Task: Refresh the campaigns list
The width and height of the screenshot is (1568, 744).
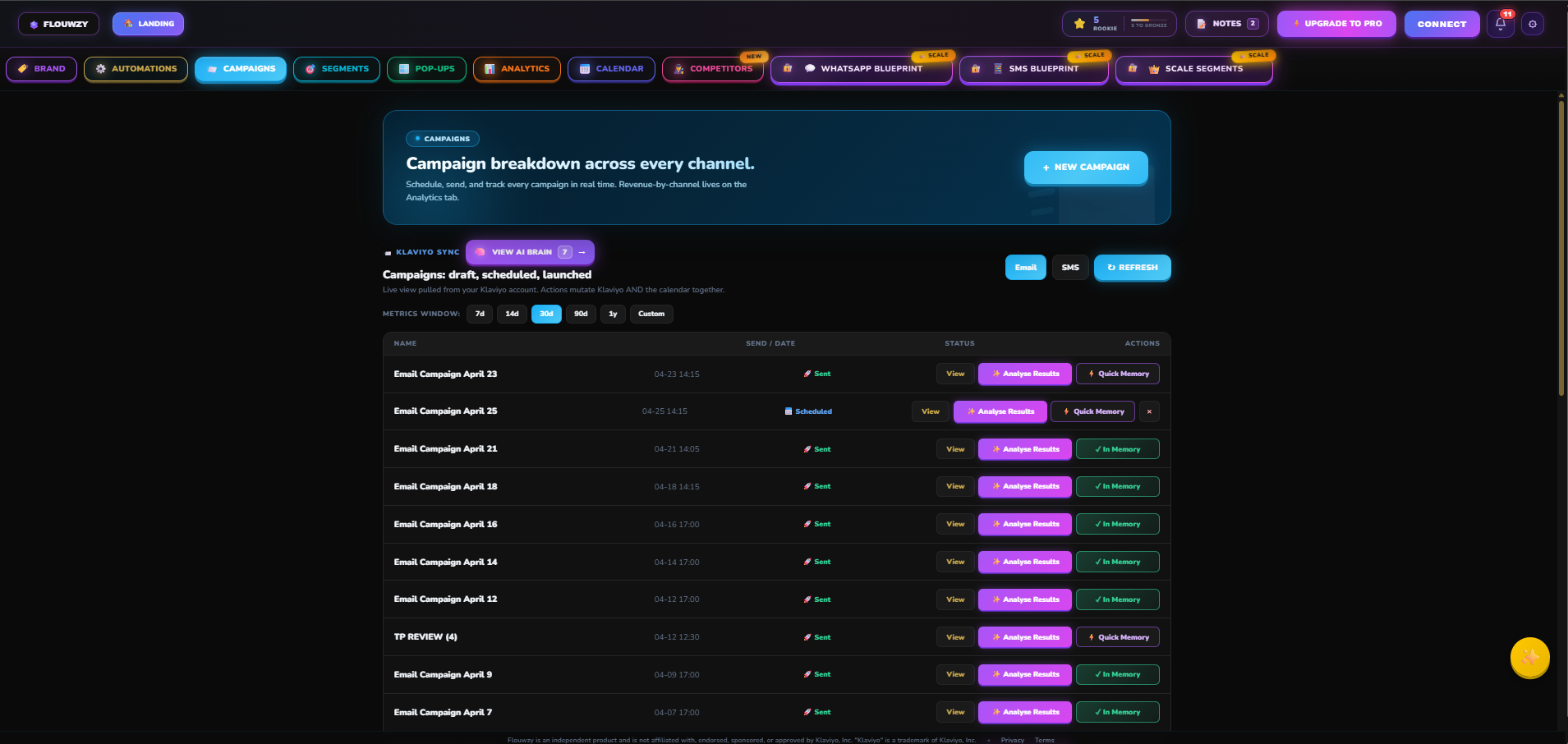Action: click(x=1132, y=267)
